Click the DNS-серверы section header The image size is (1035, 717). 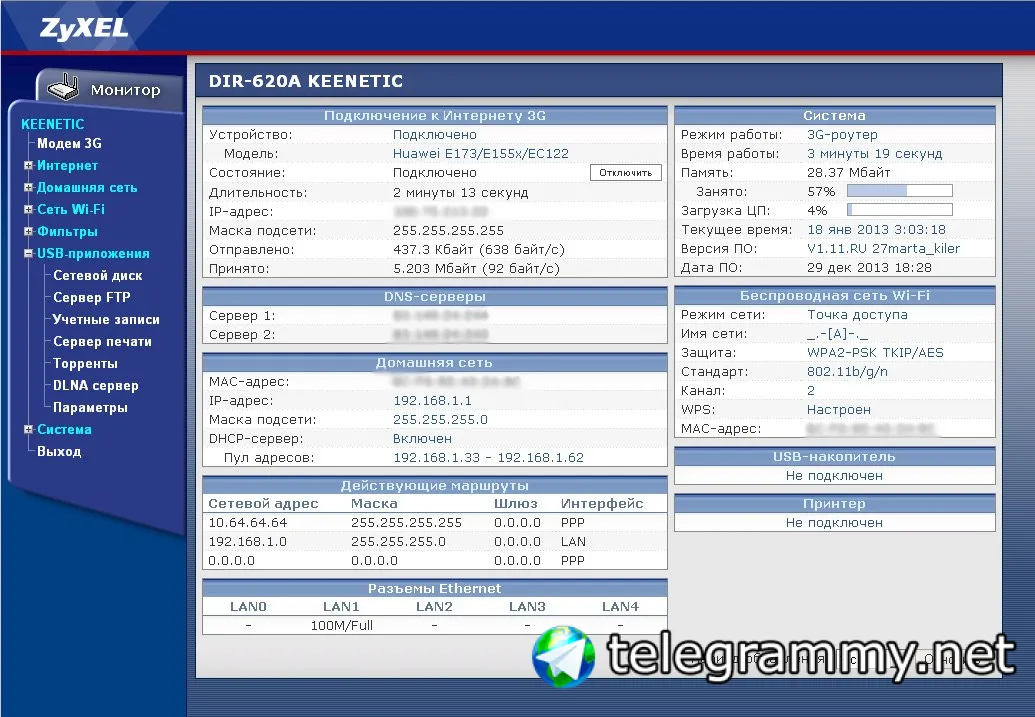pos(434,296)
